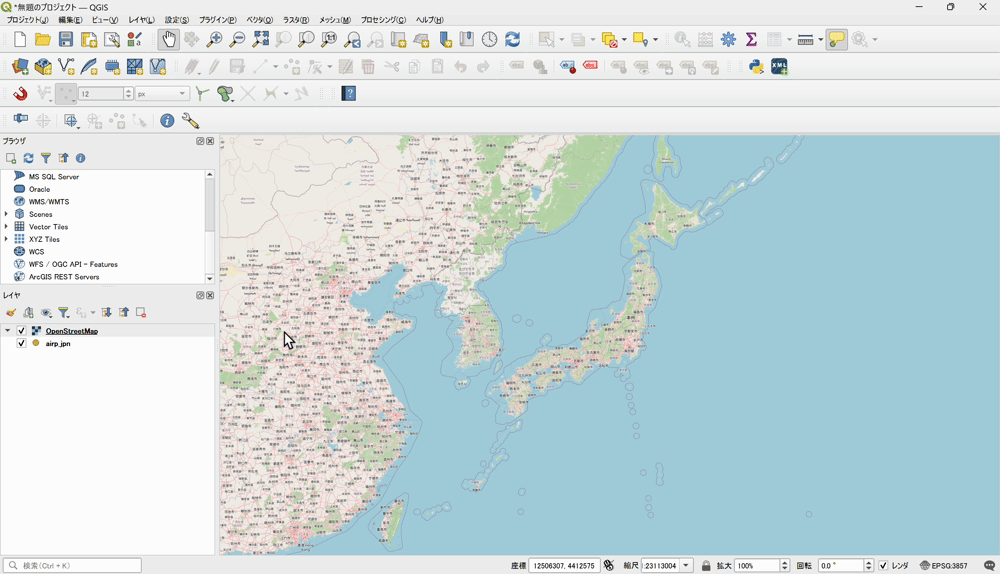The image size is (1000, 574).
Task: Collapse the OpenStreetMap layer group
Action: coord(8,331)
